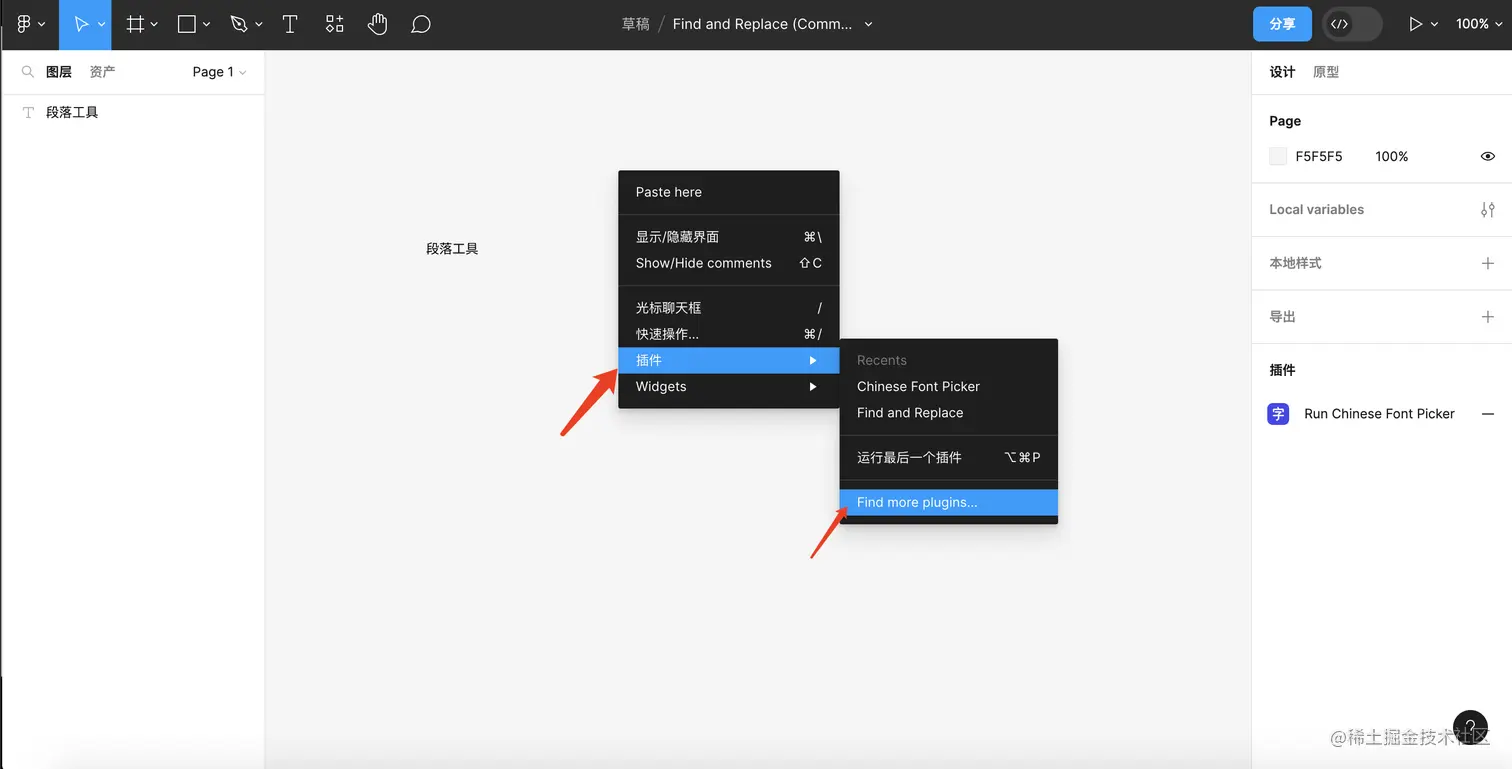Open present options chevron
1512x769 pixels.
pyautogui.click(x=1434, y=25)
